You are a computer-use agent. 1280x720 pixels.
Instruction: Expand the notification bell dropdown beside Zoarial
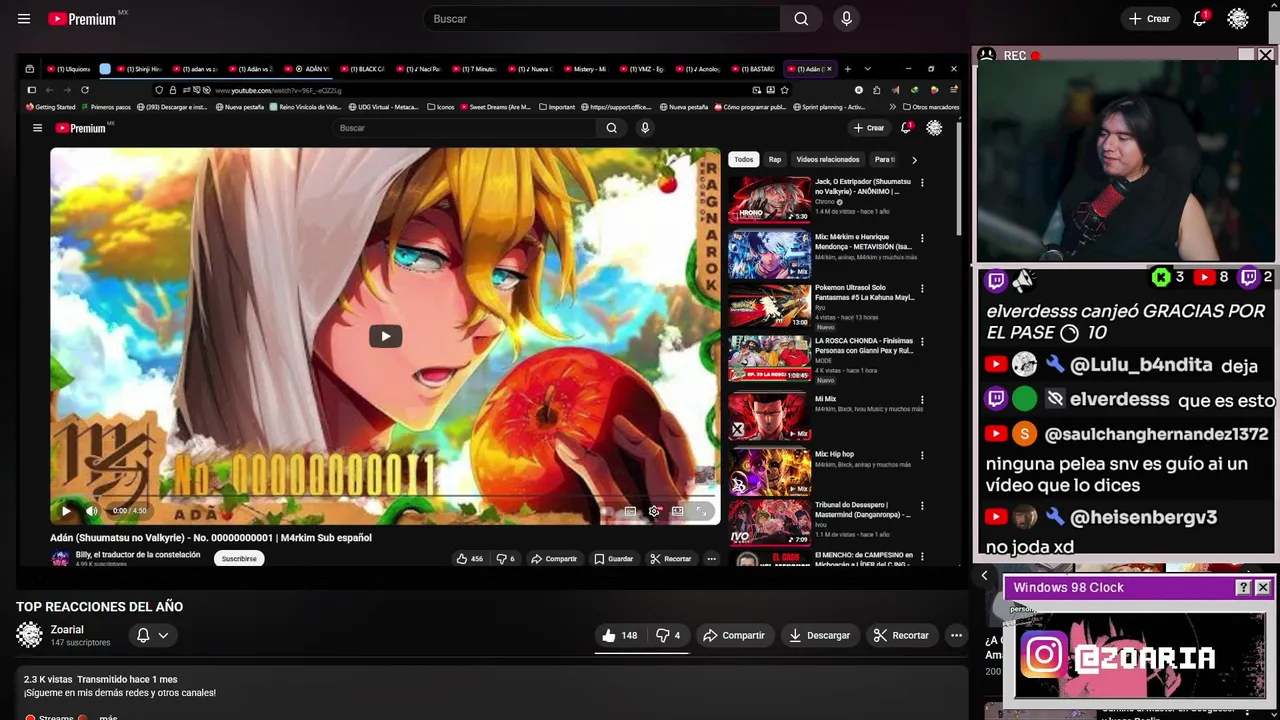(152, 635)
